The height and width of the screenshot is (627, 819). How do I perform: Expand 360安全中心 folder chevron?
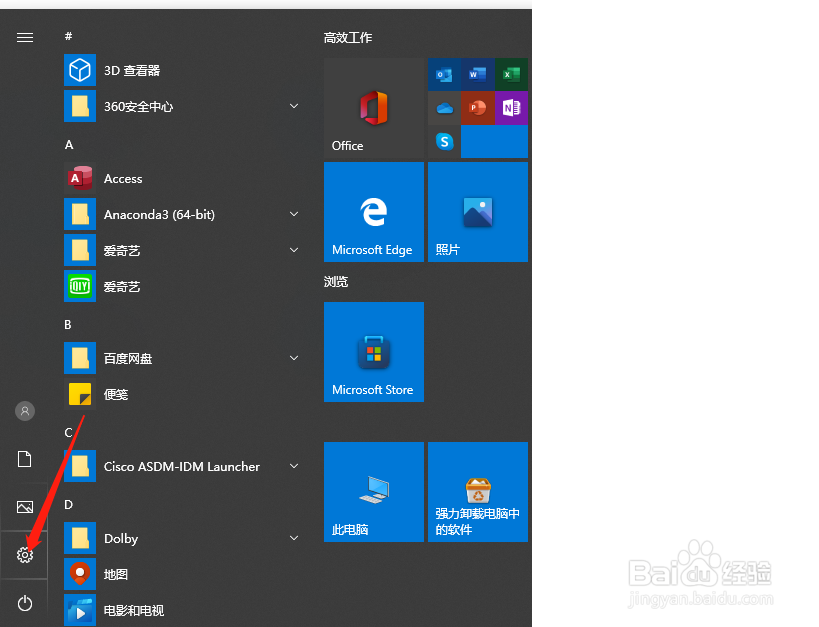[294, 106]
